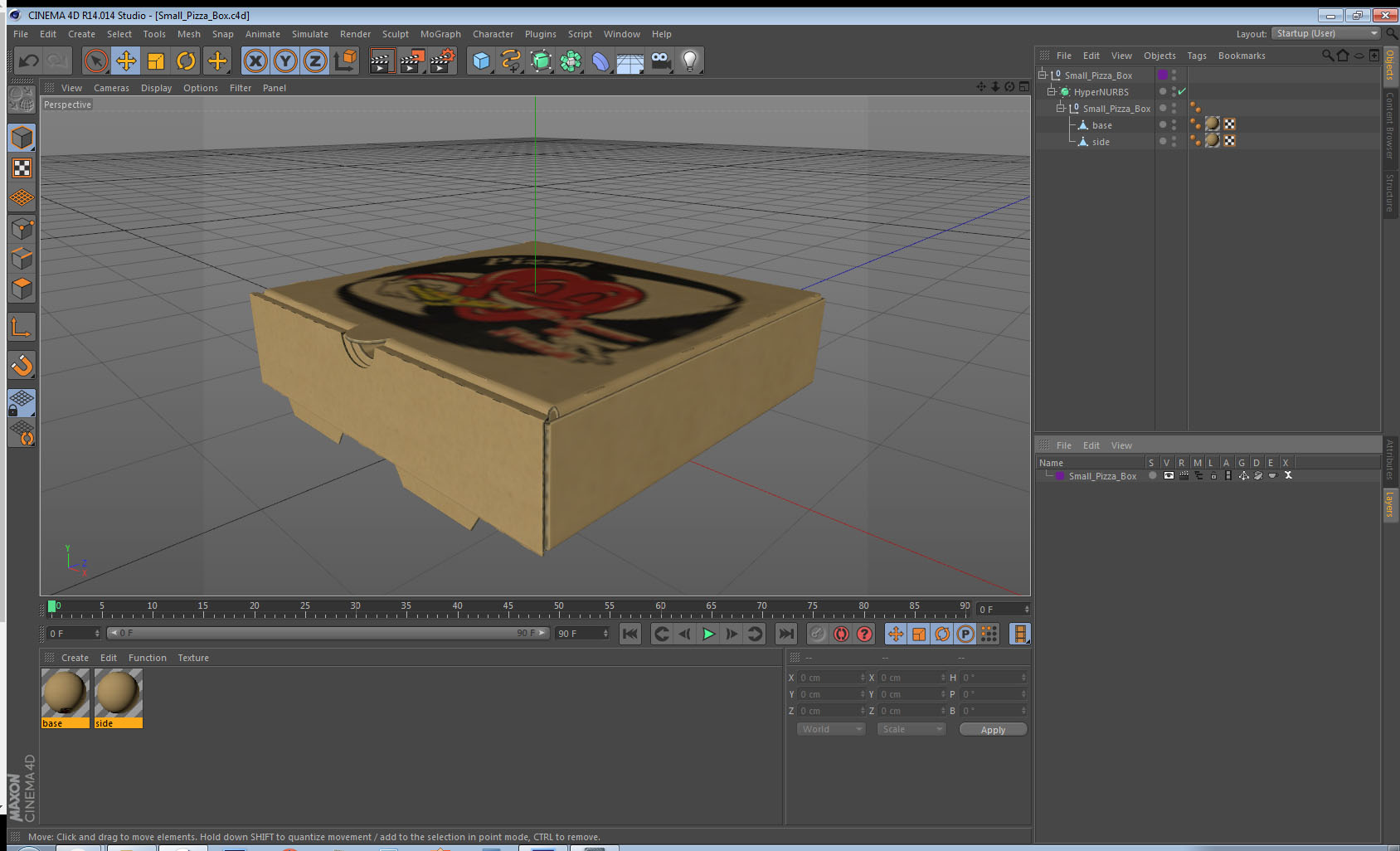The image size is (1400, 851).
Task: Click base object's material tag
Action: [1213, 124]
